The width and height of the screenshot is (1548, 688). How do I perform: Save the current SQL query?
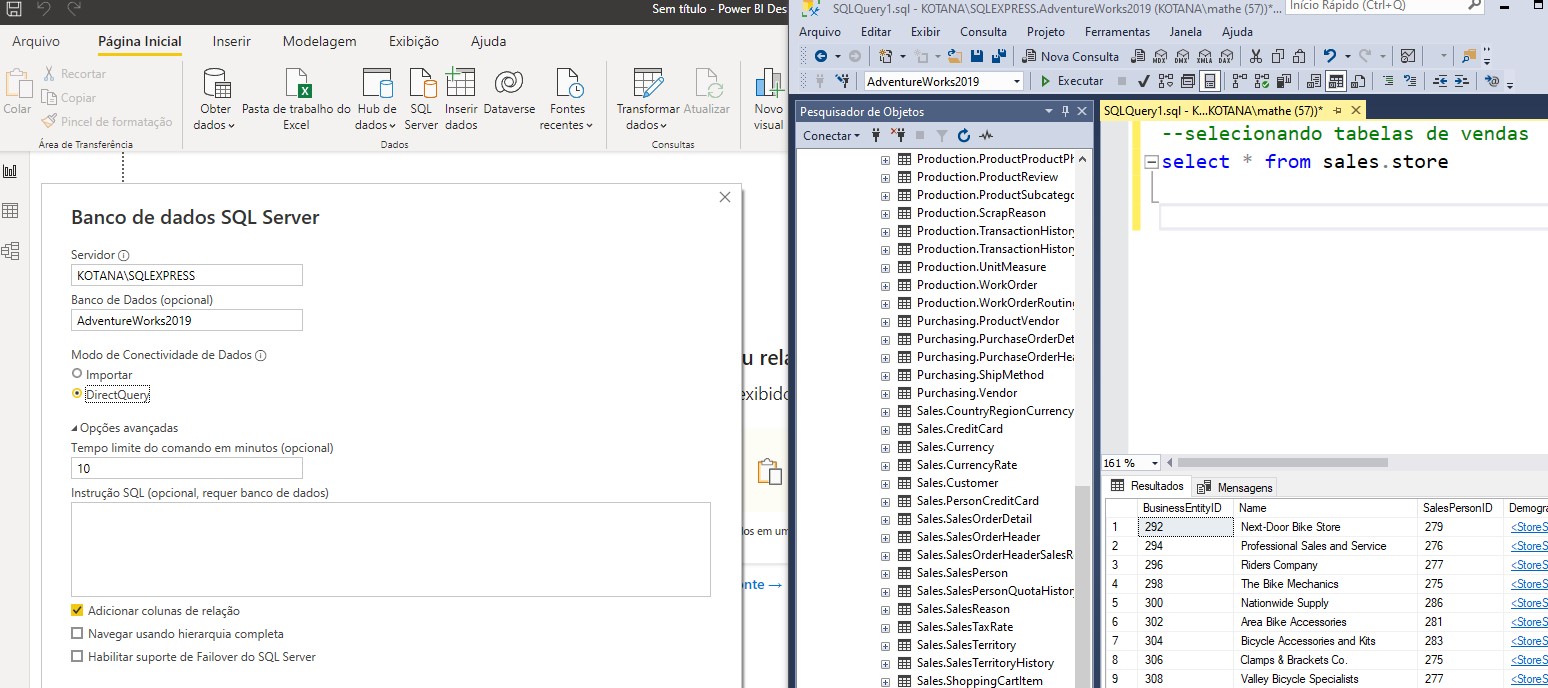coord(975,56)
